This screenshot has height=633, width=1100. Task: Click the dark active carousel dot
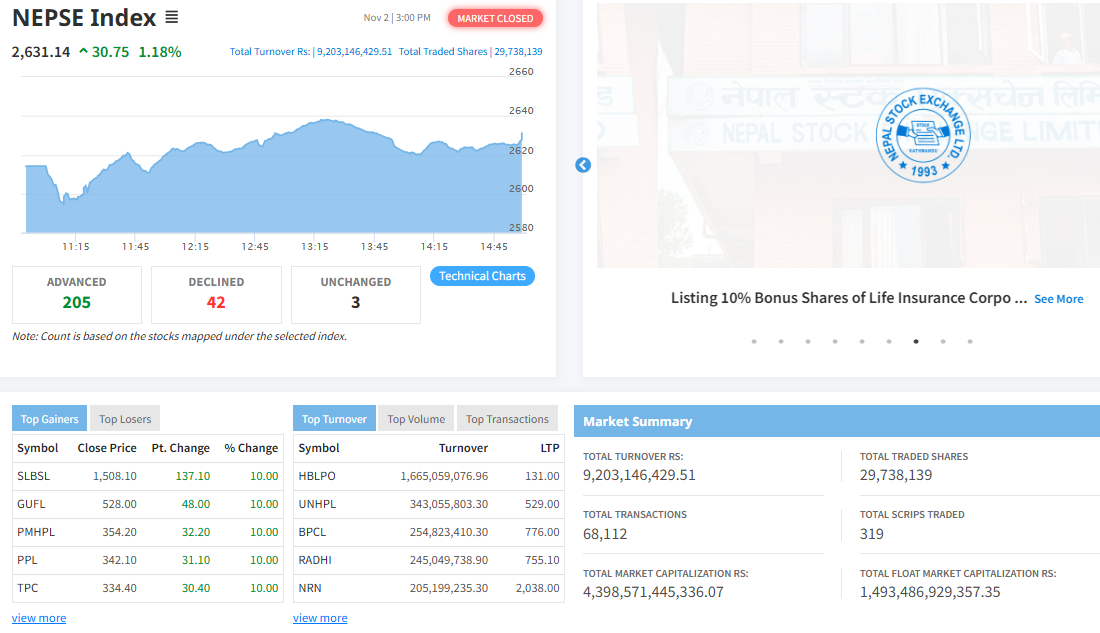tap(916, 341)
